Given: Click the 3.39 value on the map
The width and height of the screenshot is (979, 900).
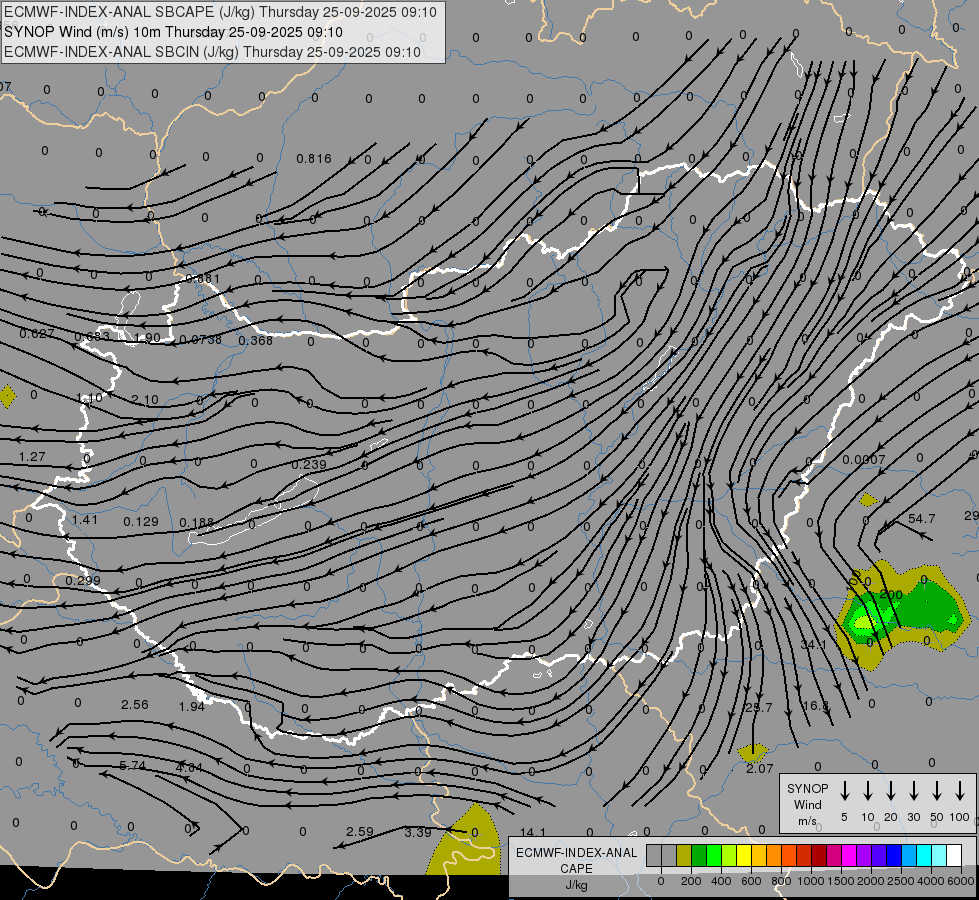Looking at the screenshot, I should 418,833.
